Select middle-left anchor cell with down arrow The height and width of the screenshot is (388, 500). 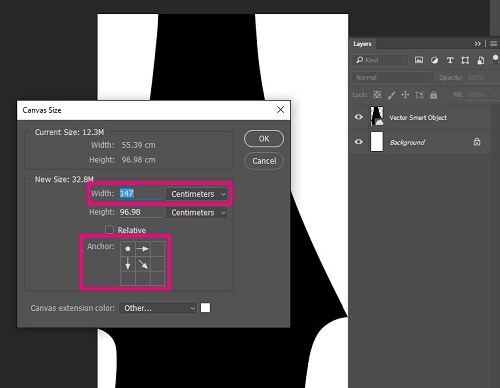(128, 264)
